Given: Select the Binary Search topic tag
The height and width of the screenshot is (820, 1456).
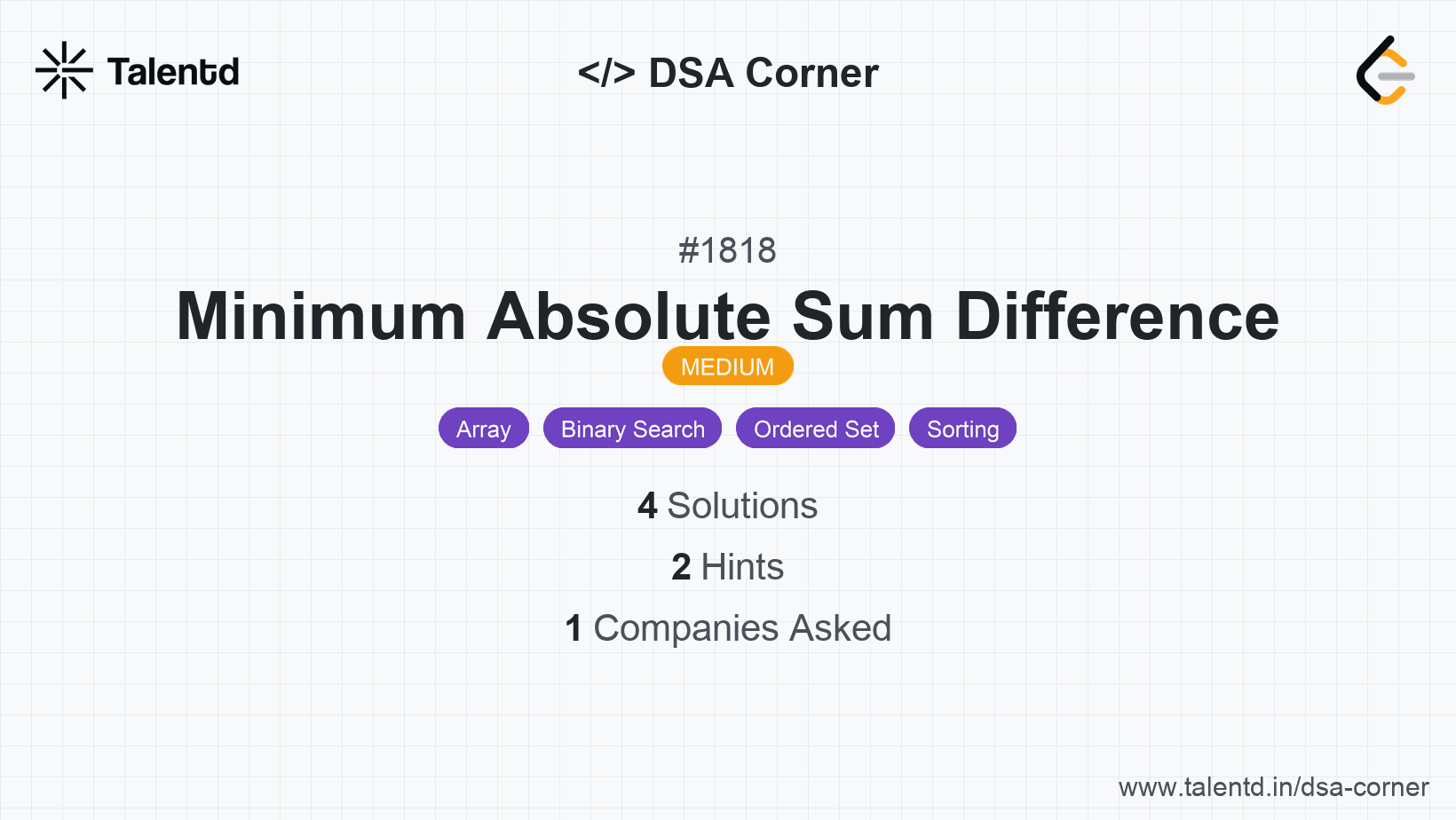Looking at the screenshot, I should [x=633, y=429].
